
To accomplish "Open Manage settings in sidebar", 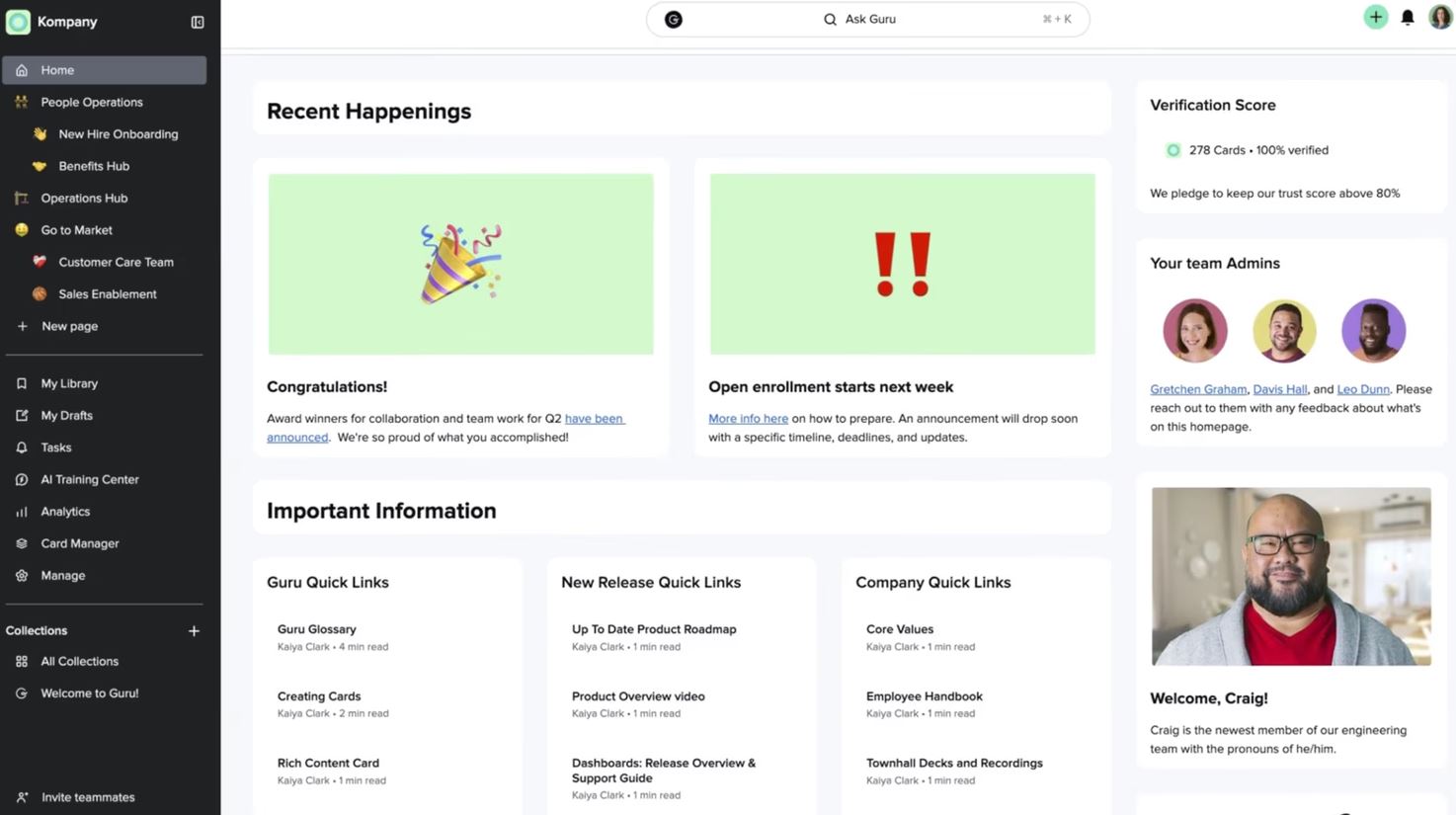I will 62,576.
